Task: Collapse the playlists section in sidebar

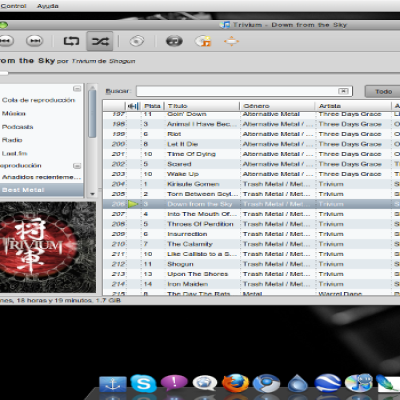Action: [77, 166]
